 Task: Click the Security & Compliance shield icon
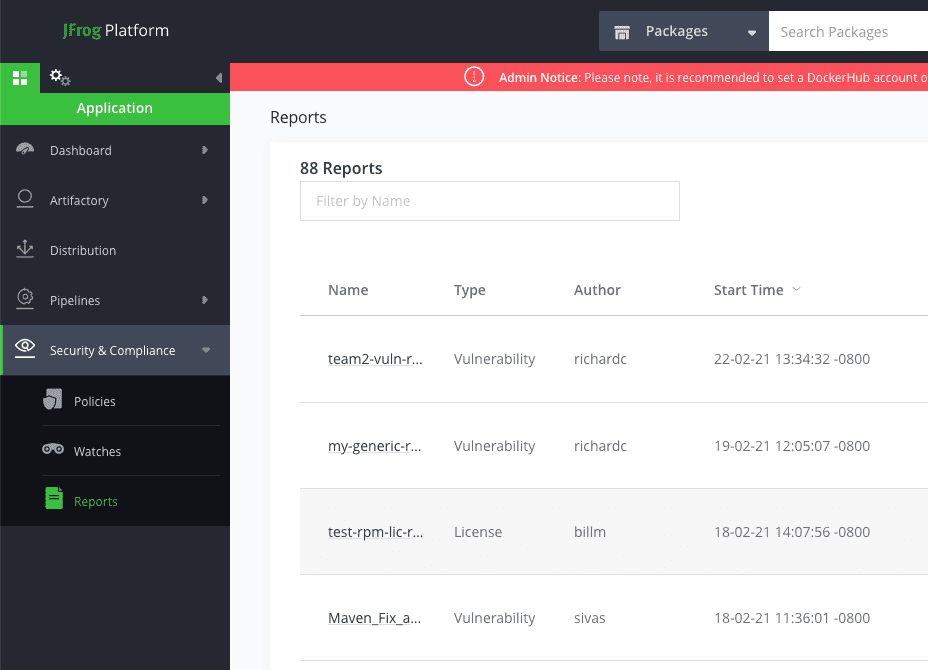click(x=24, y=350)
